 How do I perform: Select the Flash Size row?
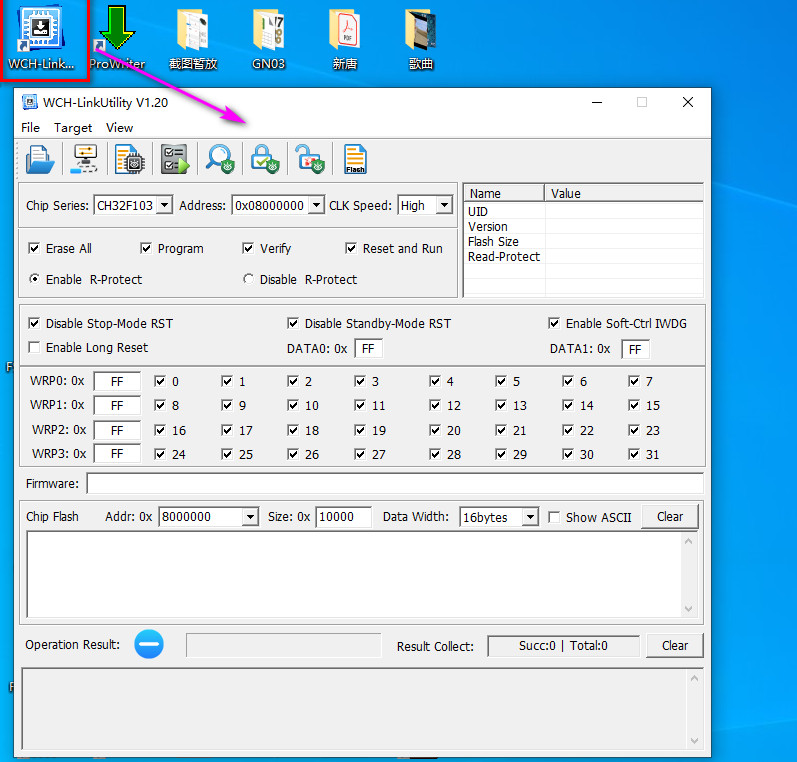click(x=584, y=241)
